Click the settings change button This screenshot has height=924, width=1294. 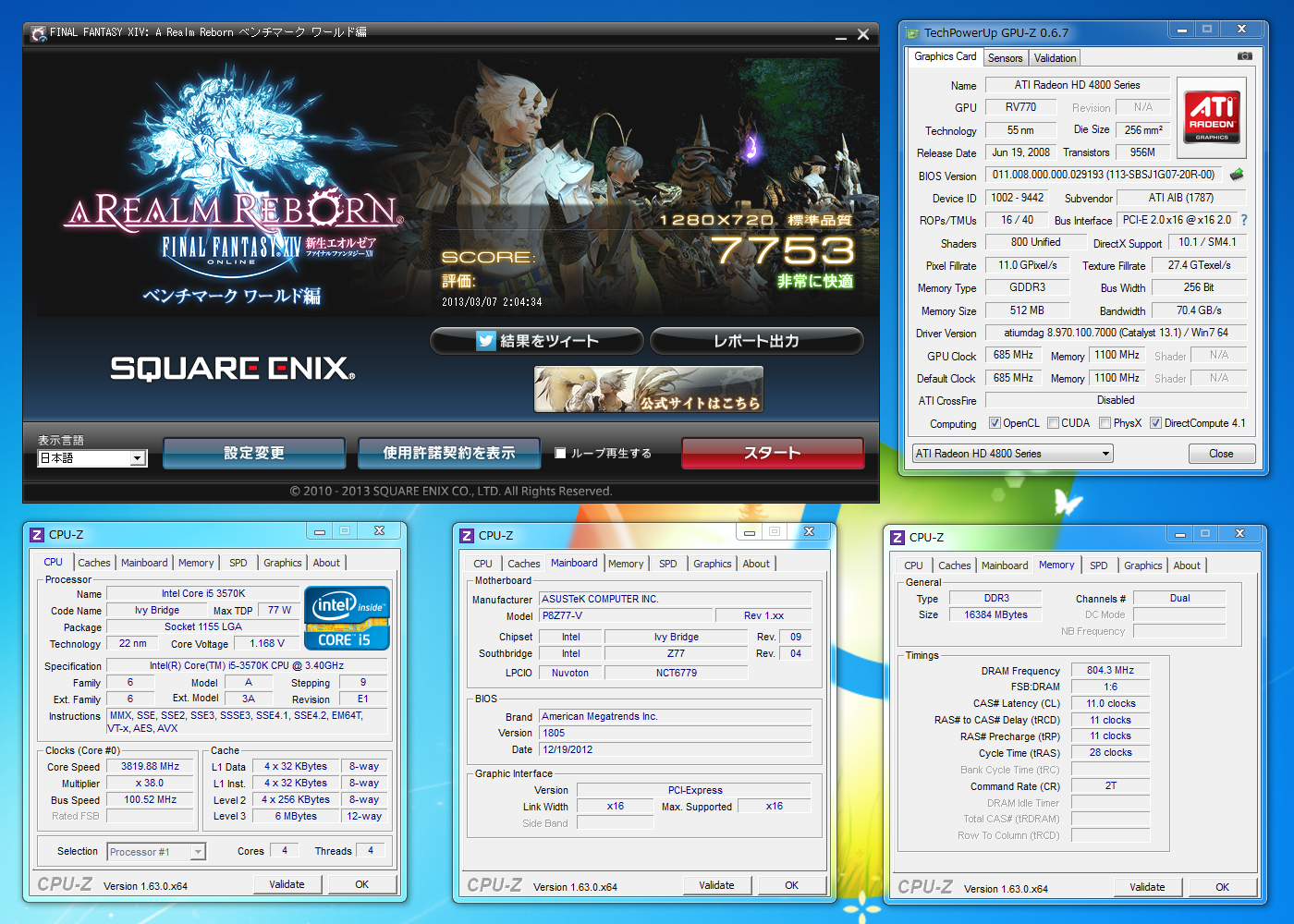click(254, 453)
